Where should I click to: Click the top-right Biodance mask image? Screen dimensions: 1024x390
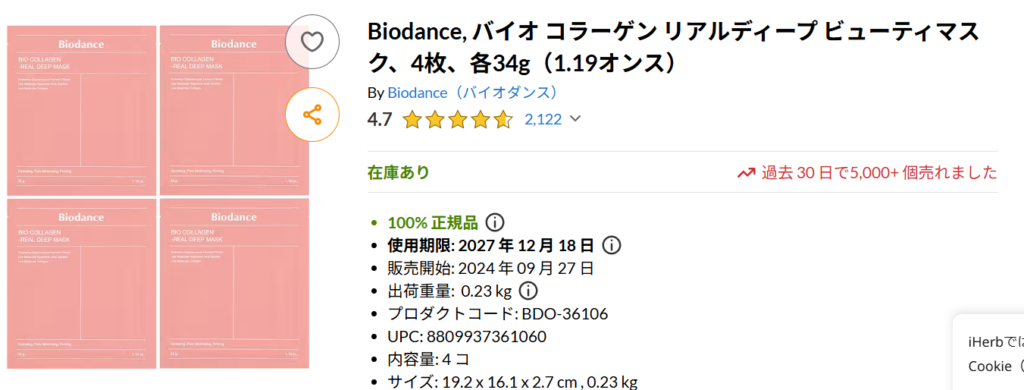tap(234, 110)
